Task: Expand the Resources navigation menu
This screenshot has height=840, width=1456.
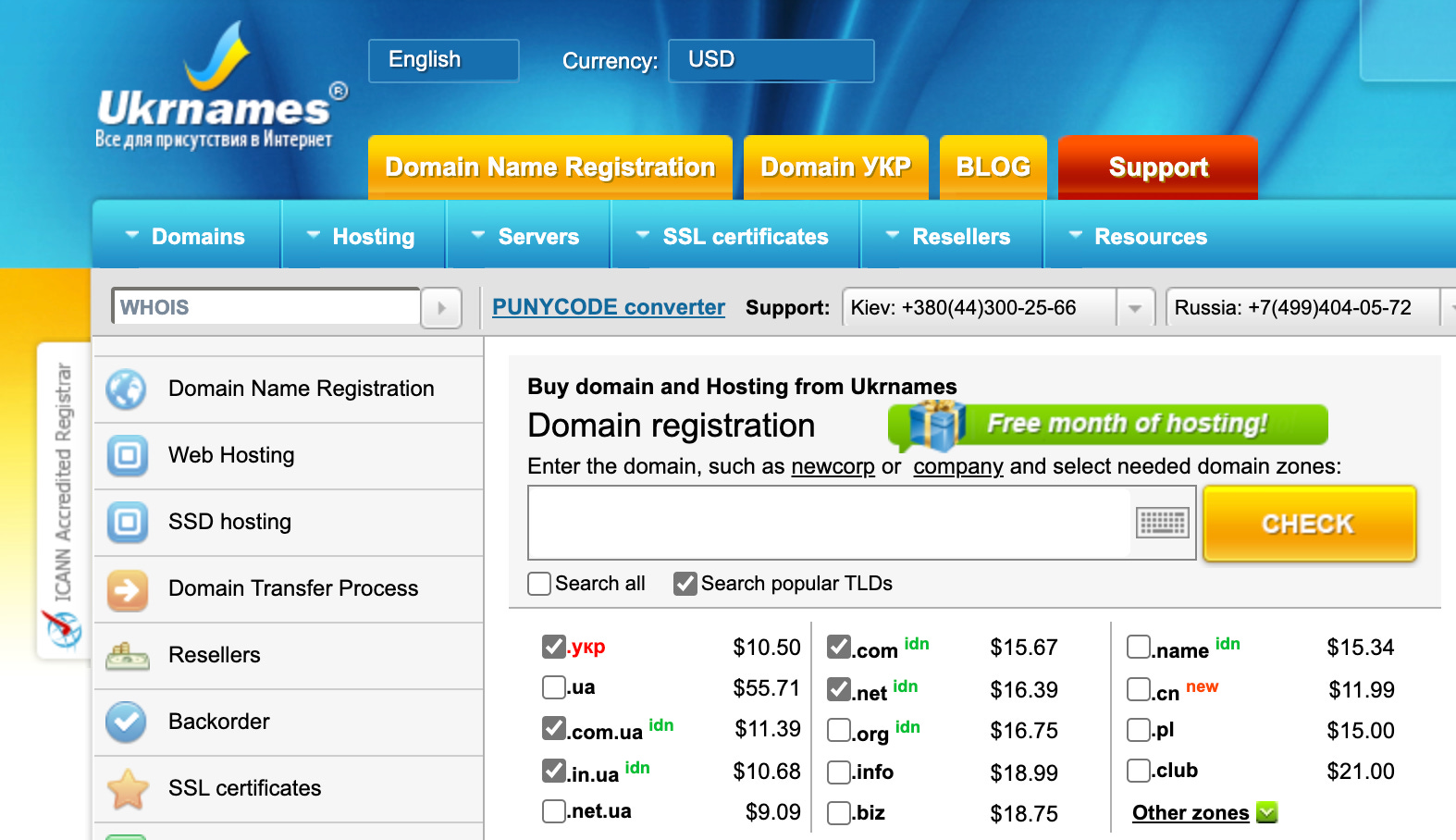Action: click(x=1140, y=237)
